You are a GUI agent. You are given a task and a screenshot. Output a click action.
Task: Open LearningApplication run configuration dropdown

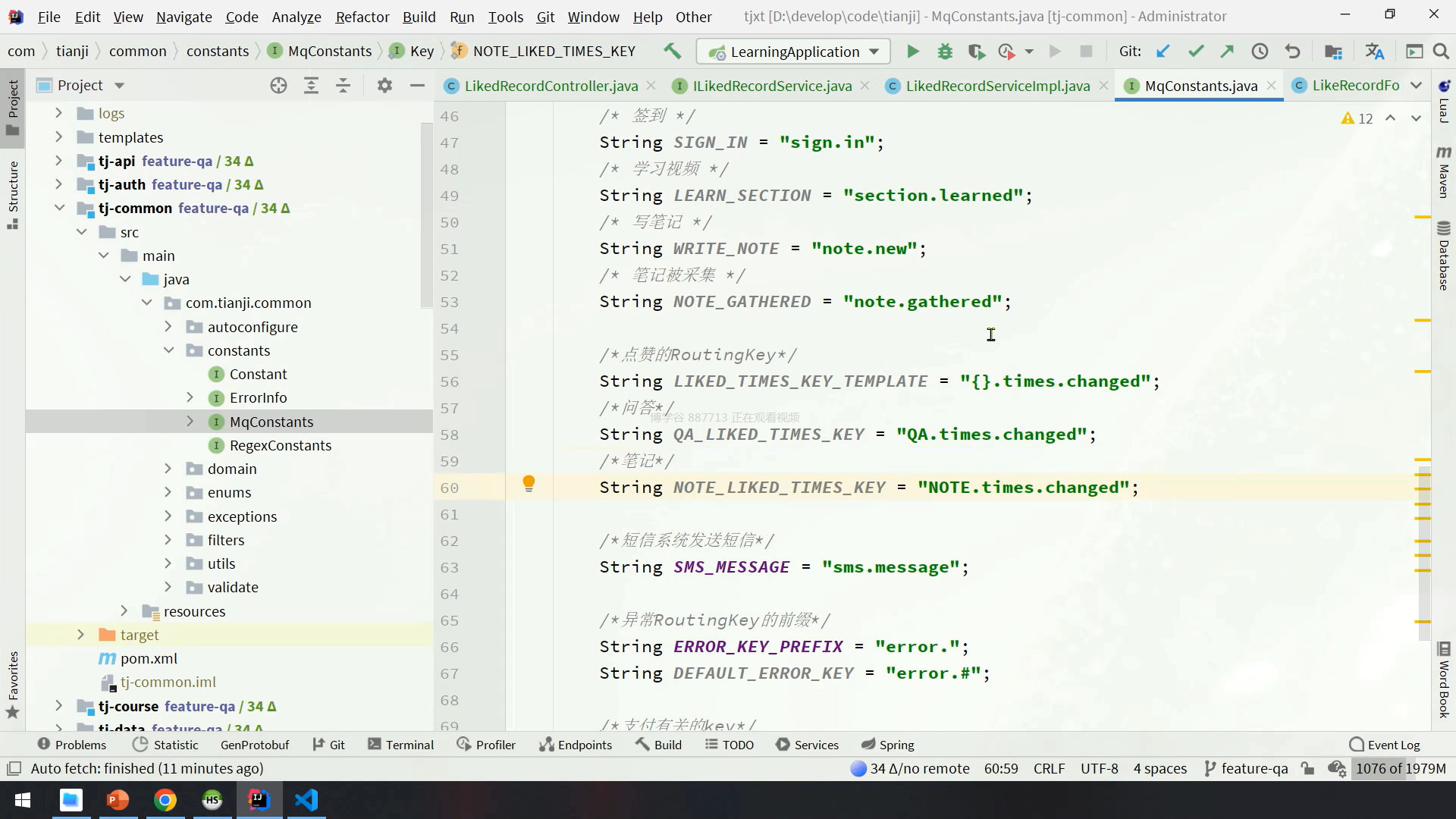pyautogui.click(x=793, y=52)
